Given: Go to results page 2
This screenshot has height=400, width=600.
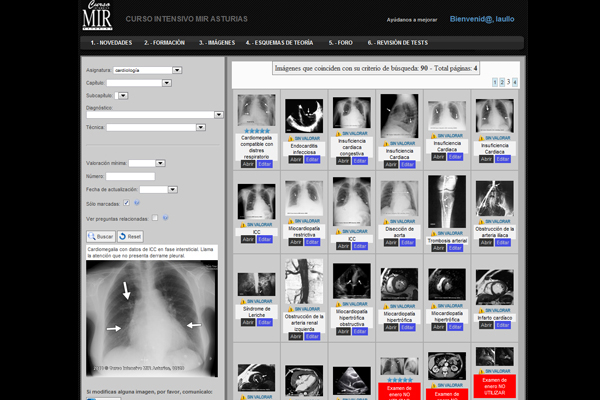Looking at the screenshot, I should click(x=502, y=82).
